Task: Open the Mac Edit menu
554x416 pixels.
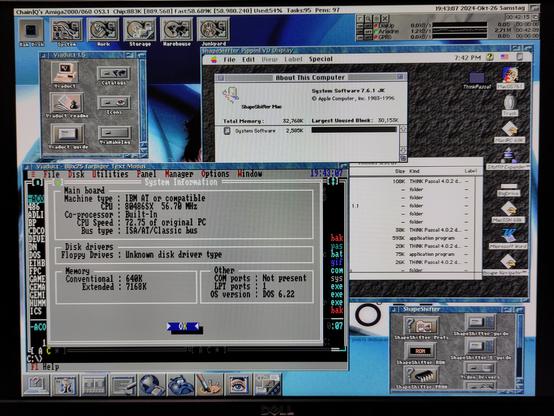Action: (248, 59)
